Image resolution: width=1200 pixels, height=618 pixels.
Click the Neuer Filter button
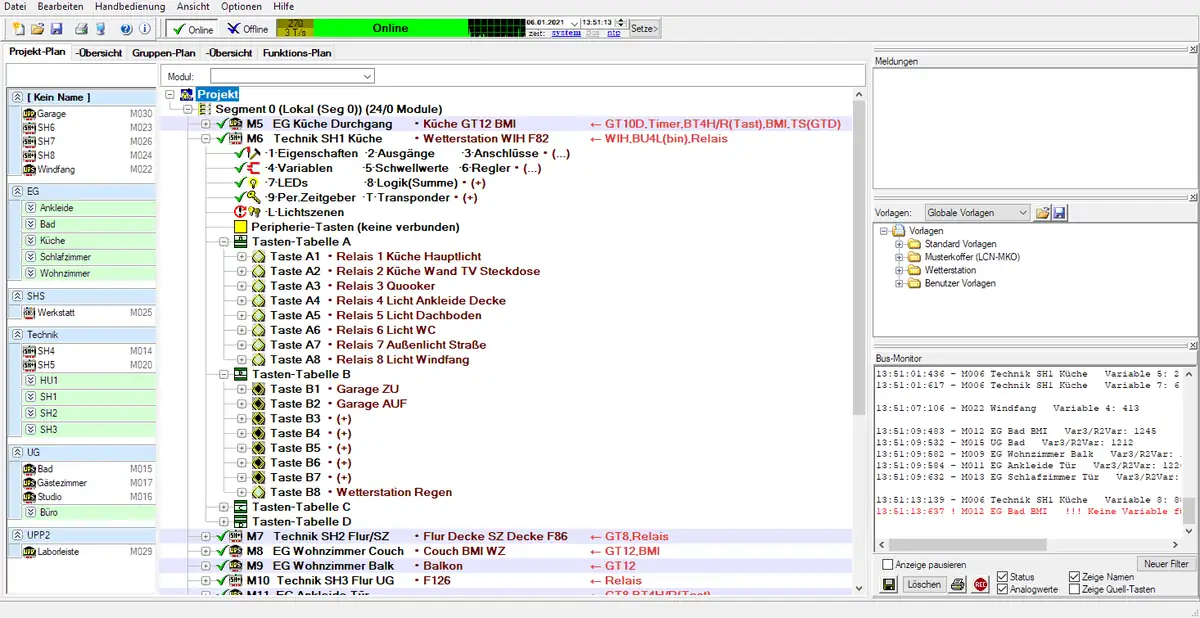point(1165,565)
